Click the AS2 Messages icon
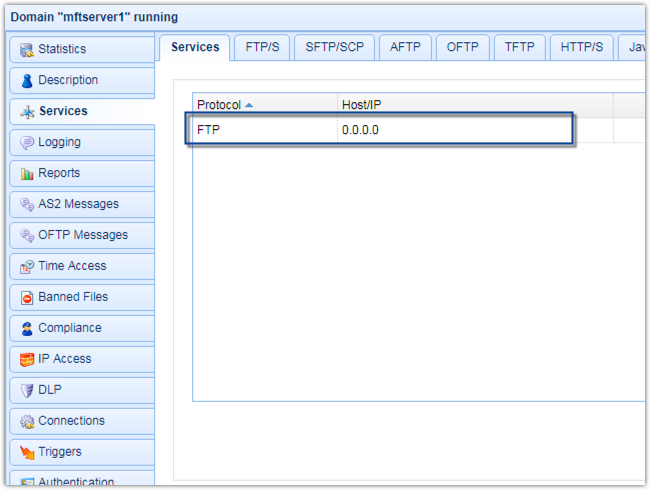The image size is (650, 490). (x=27, y=205)
